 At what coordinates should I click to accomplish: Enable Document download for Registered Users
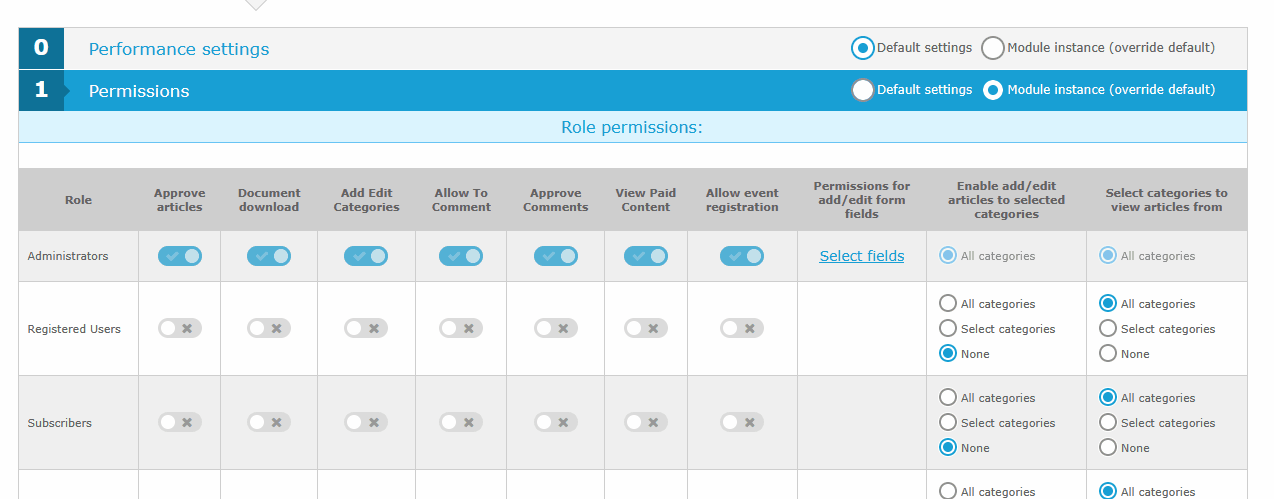[x=269, y=328]
